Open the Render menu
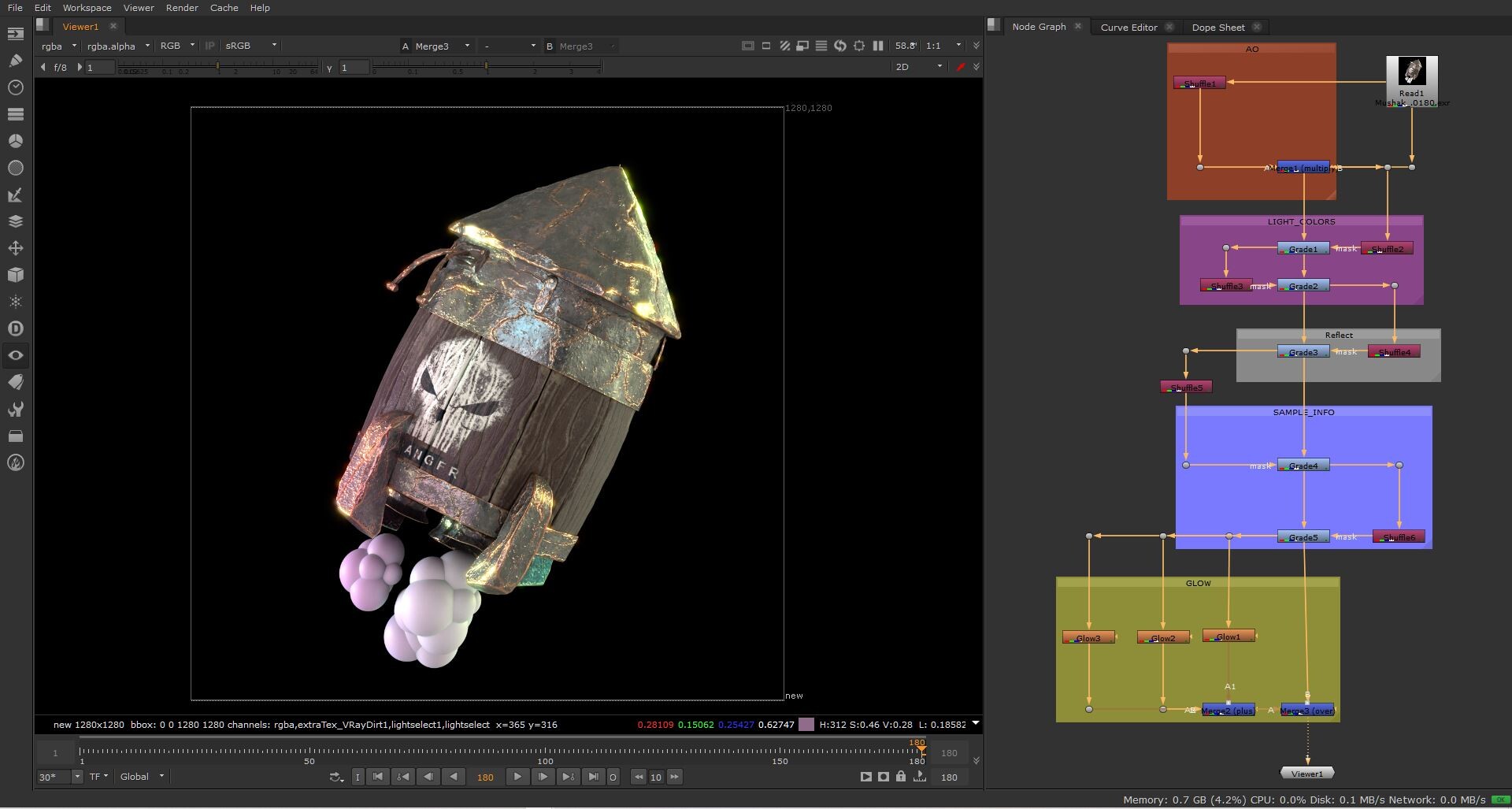Viewport: 1512px width, 809px height. [x=182, y=8]
